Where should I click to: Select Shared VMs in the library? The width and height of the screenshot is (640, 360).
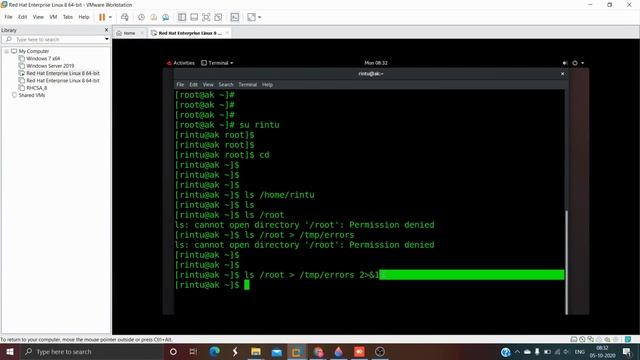click(x=31, y=95)
